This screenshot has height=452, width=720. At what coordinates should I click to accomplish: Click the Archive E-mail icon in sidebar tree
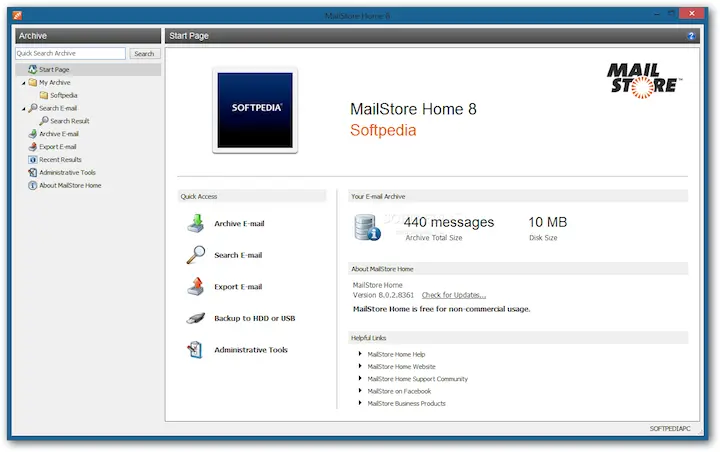pyautogui.click(x=32, y=134)
